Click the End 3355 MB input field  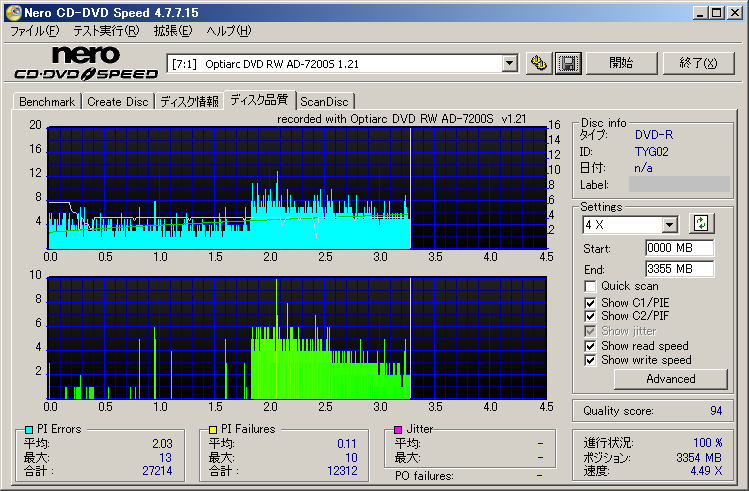tap(679, 269)
